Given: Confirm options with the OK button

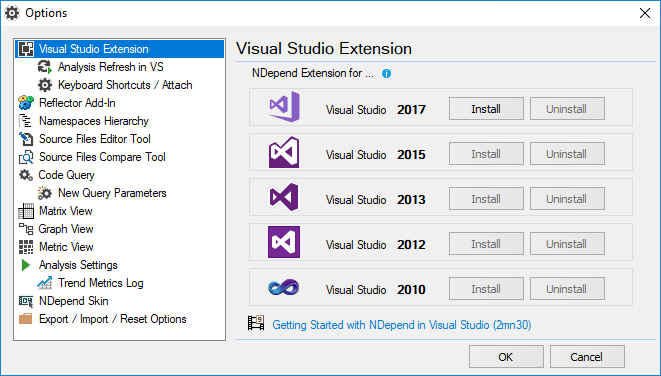Looking at the screenshot, I should pos(506,357).
